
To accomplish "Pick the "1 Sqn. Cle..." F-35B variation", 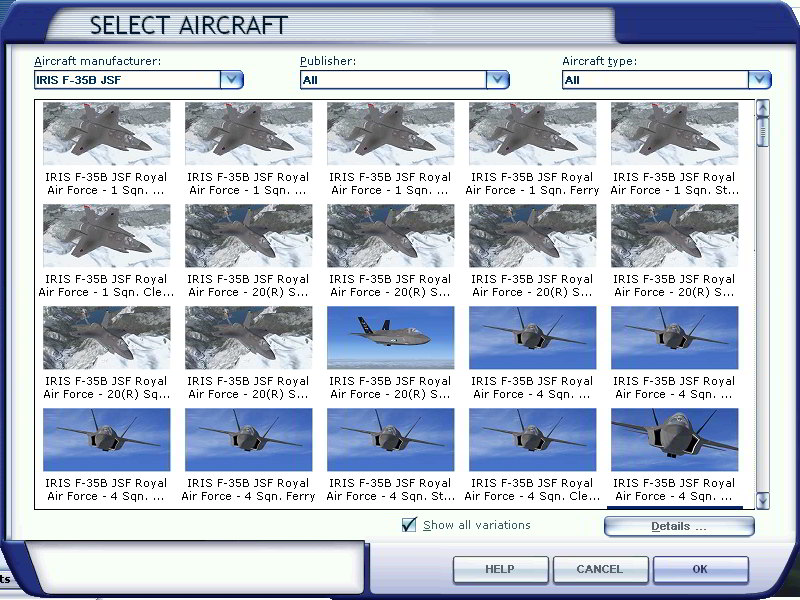I will tap(107, 235).
